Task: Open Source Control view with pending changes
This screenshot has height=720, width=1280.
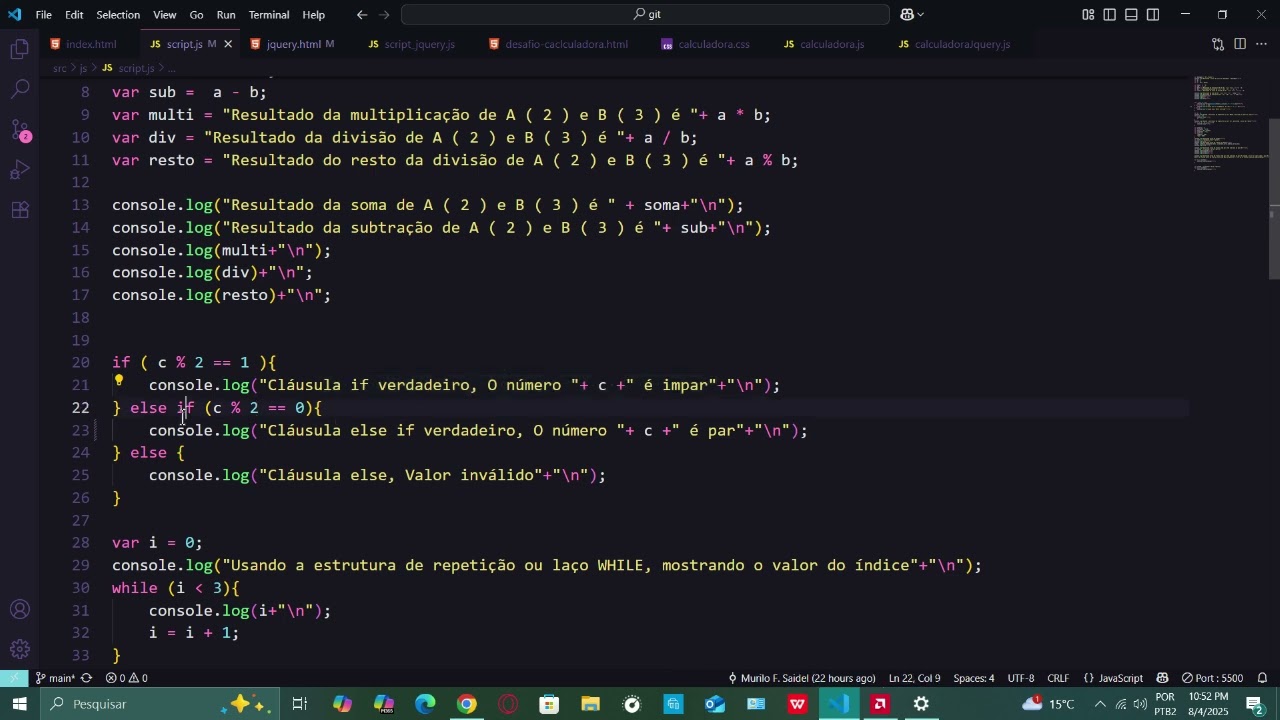Action: [x=19, y=131]
